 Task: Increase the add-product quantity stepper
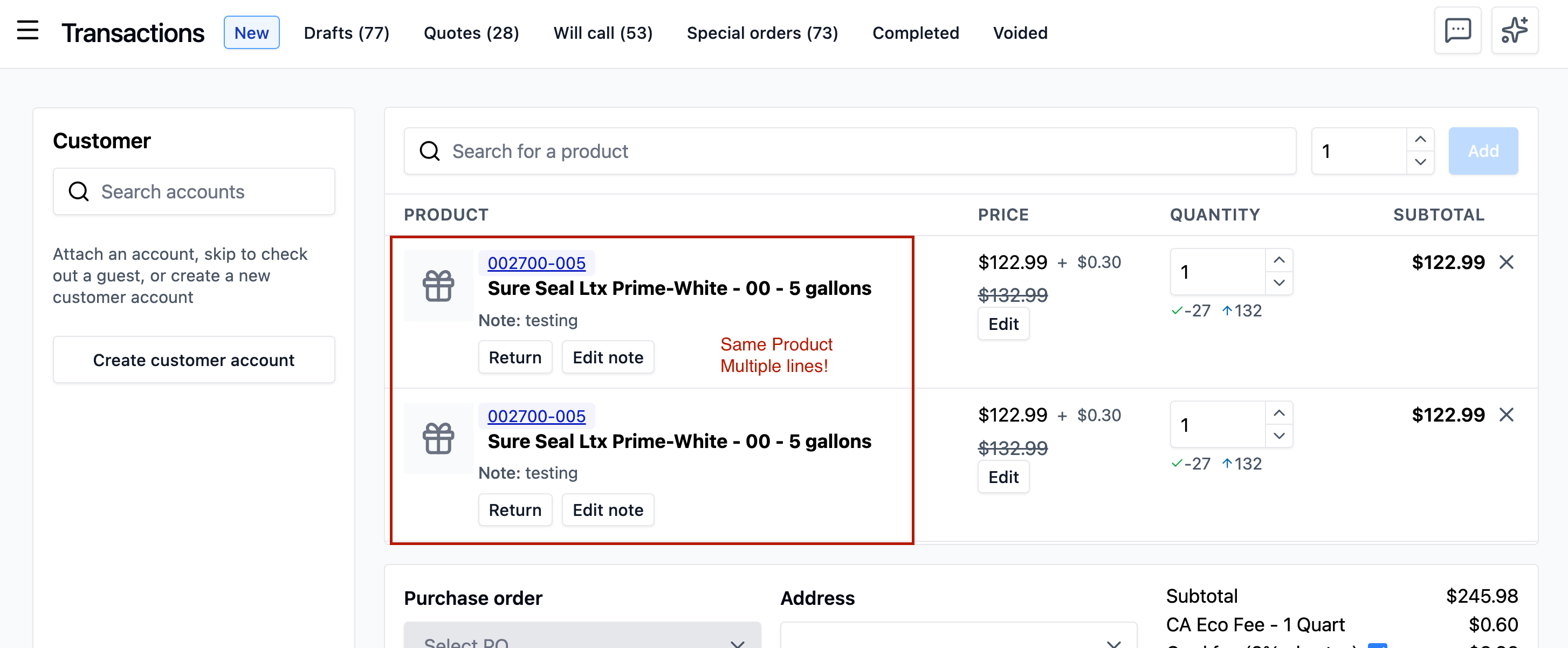(1420, 139)
